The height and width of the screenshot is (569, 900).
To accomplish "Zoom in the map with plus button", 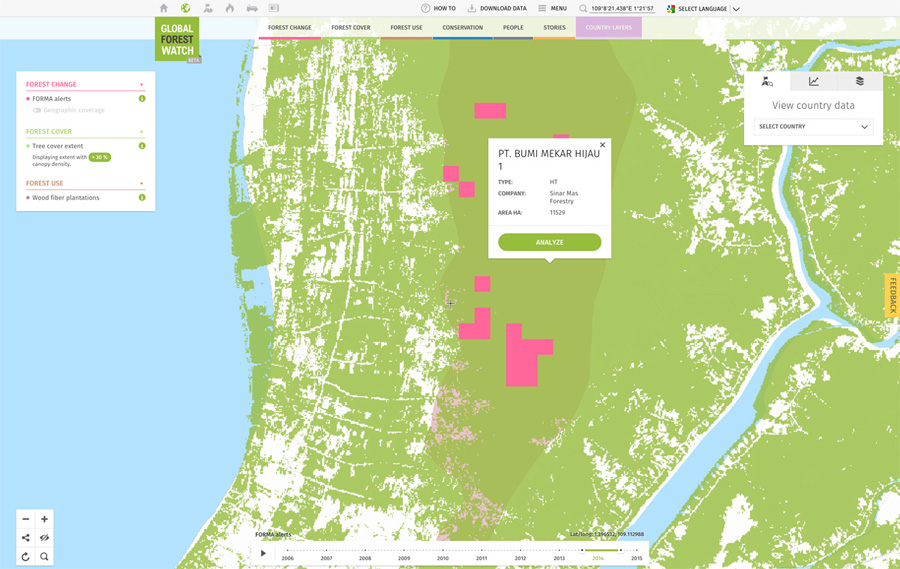I will pyautogui.click(x=44, y=519).
